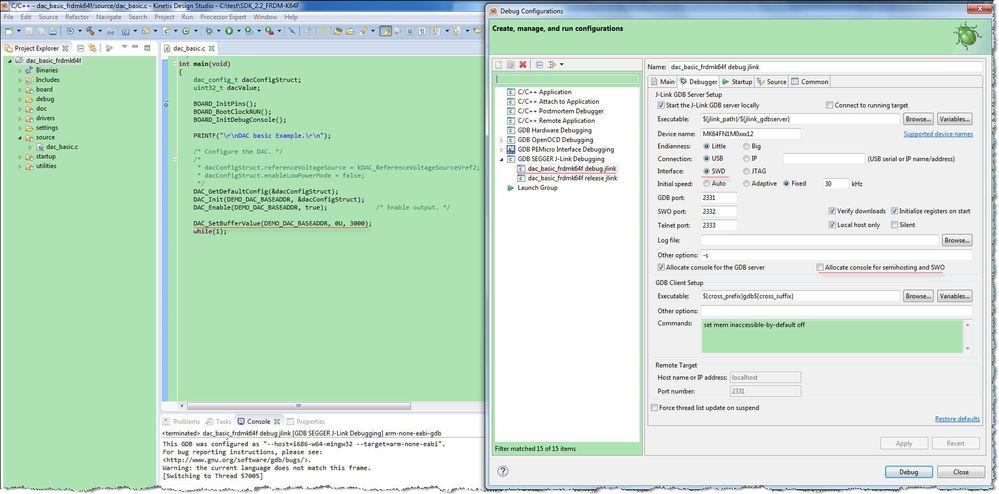The image size is (999, 494).
Task: Click Show Whitespace Characters pilcrow icon
Action: click(421, 31)
